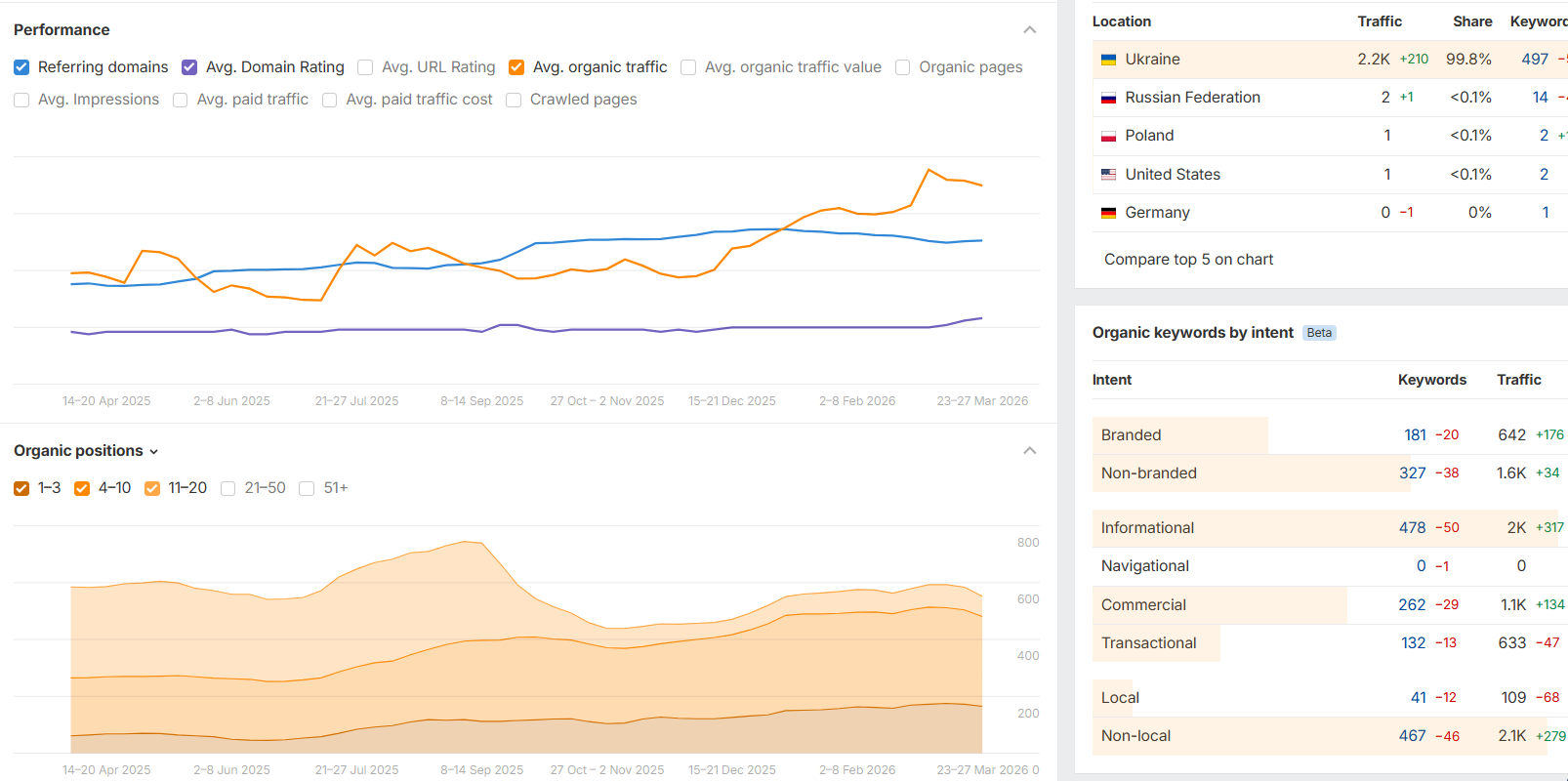Collapse the Performance section chevron
The image size is (1568, 781).
1029,30
